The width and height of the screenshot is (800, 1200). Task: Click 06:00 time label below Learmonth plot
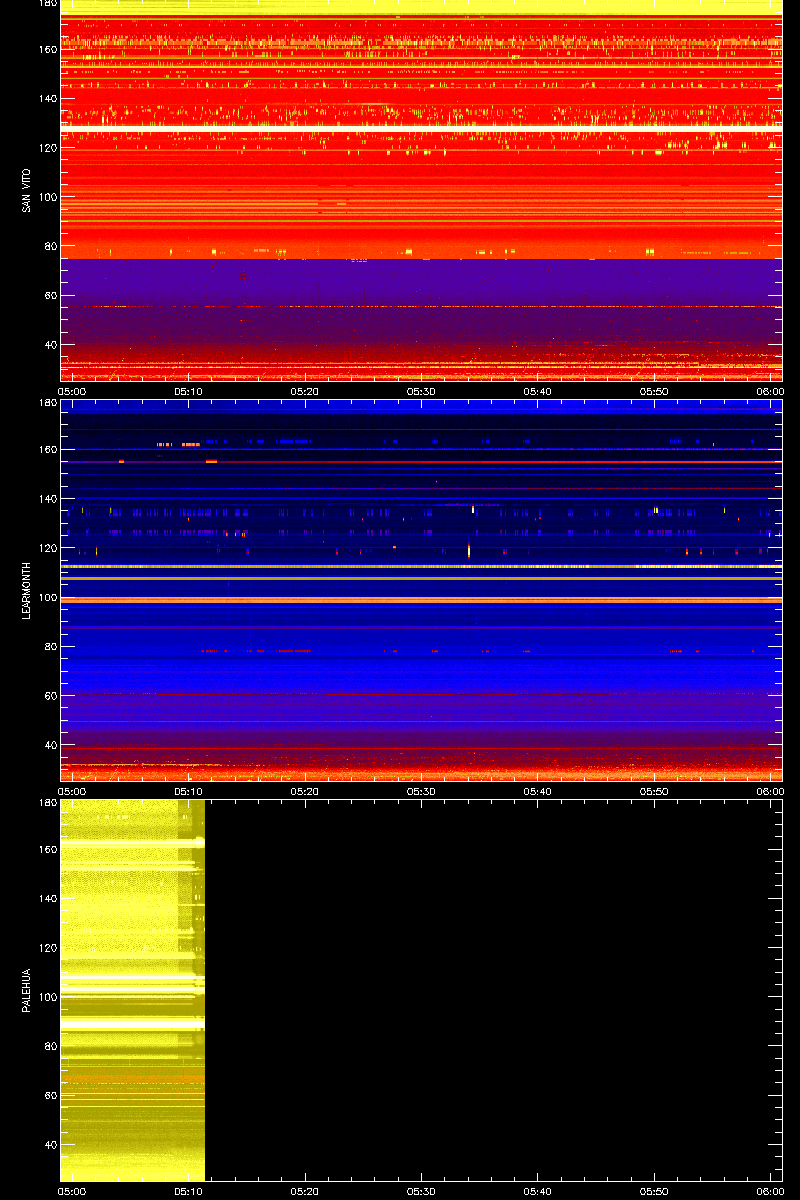(770, 791)
